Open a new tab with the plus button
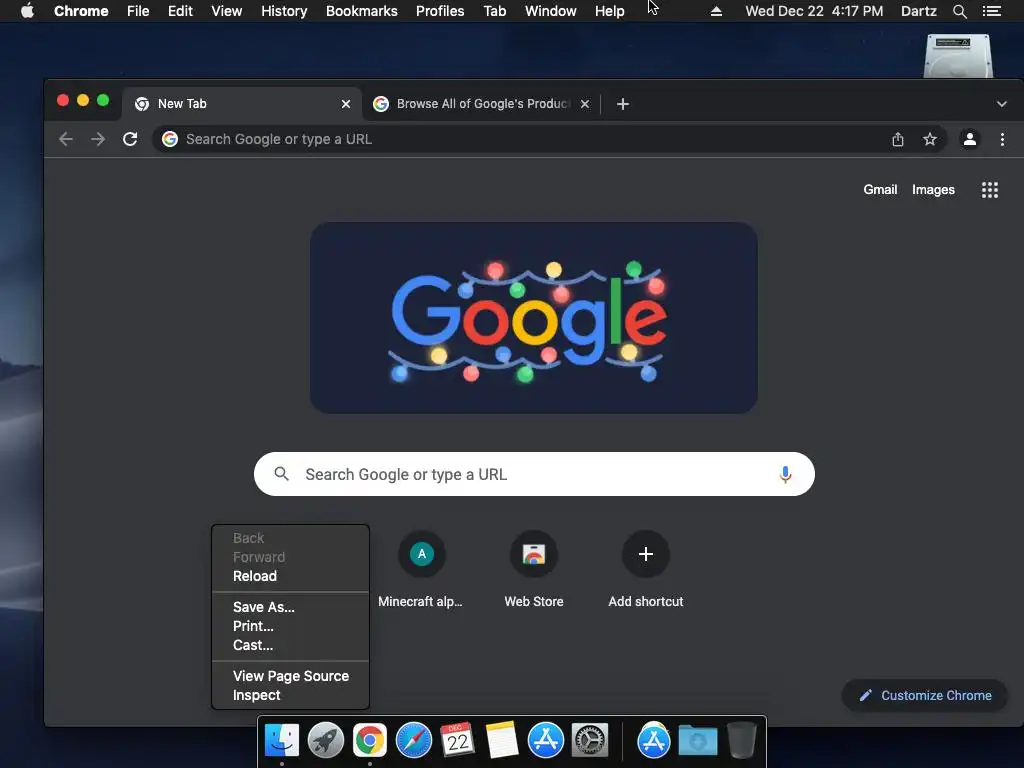Screen dimensions: 1024x768 (622, 104)
